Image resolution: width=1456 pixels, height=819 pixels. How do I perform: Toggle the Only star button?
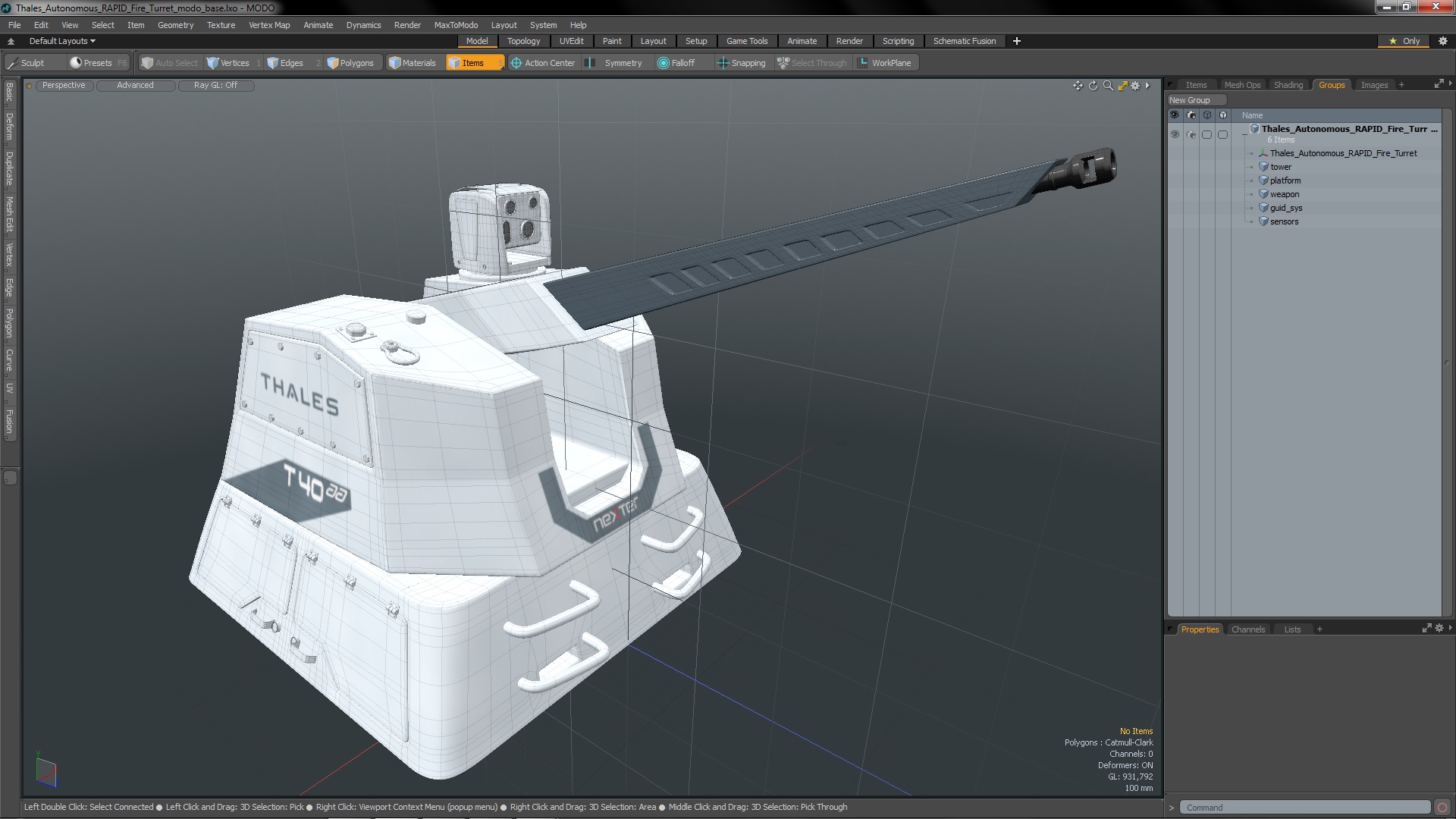click(1404, 41)
